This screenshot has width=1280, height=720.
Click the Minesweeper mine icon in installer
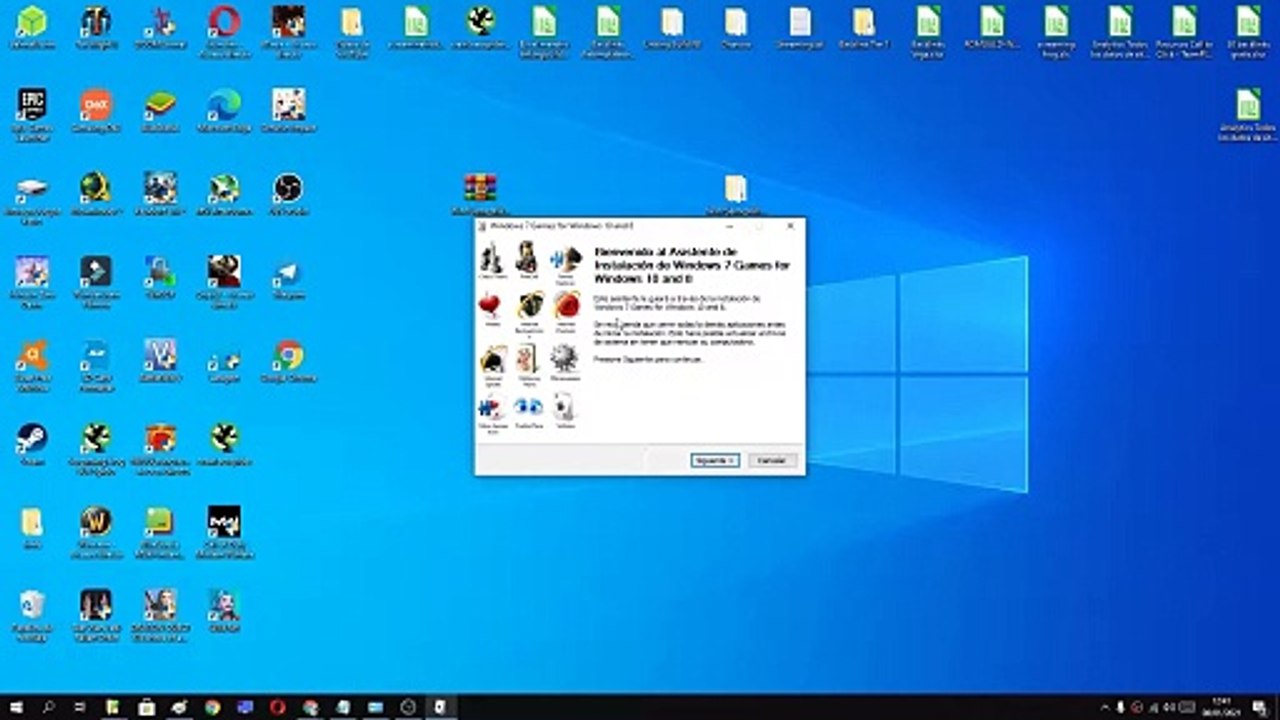pyautogui.click(x=565, y=358)
